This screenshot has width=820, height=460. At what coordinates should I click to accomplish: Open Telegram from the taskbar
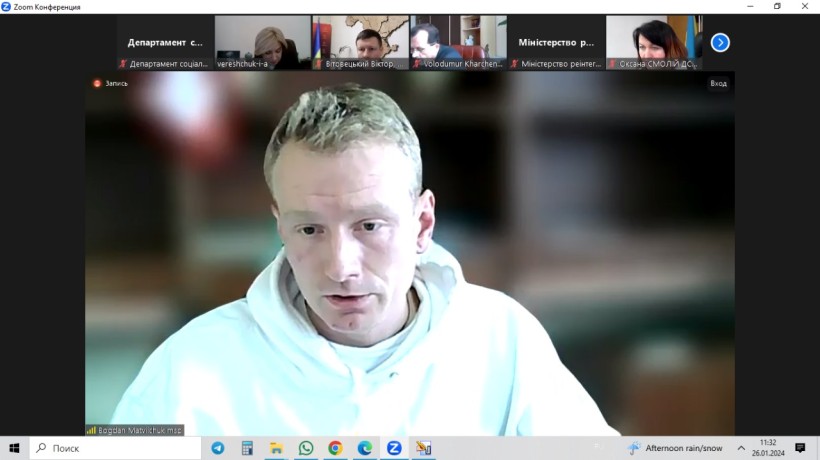(x=218, y=448)
